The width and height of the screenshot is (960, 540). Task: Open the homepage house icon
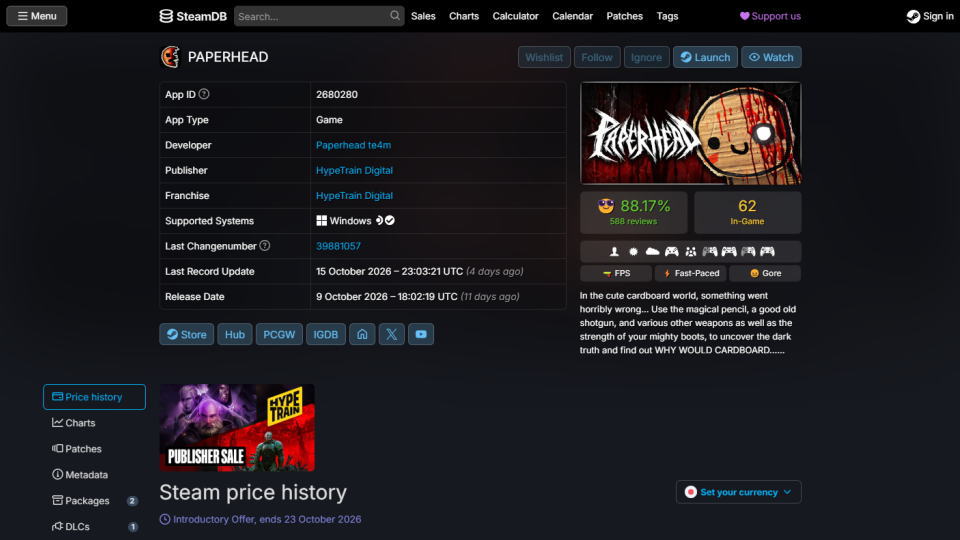[362, 334]
